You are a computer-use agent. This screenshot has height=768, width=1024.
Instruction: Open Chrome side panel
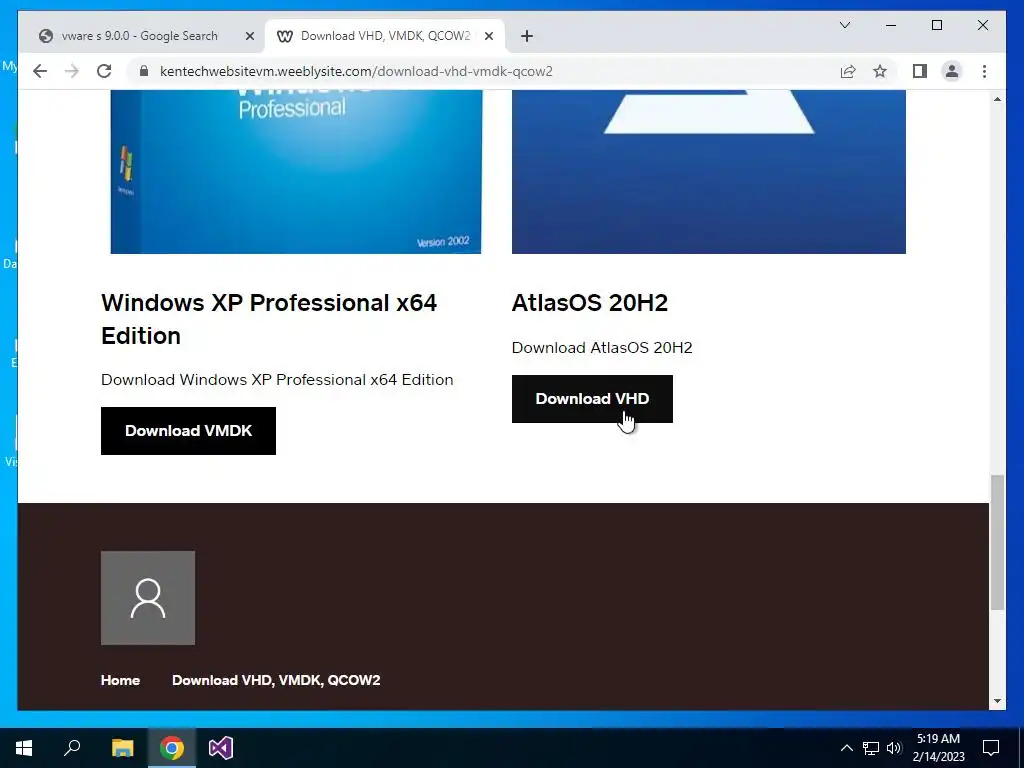(x=920, y=71)
